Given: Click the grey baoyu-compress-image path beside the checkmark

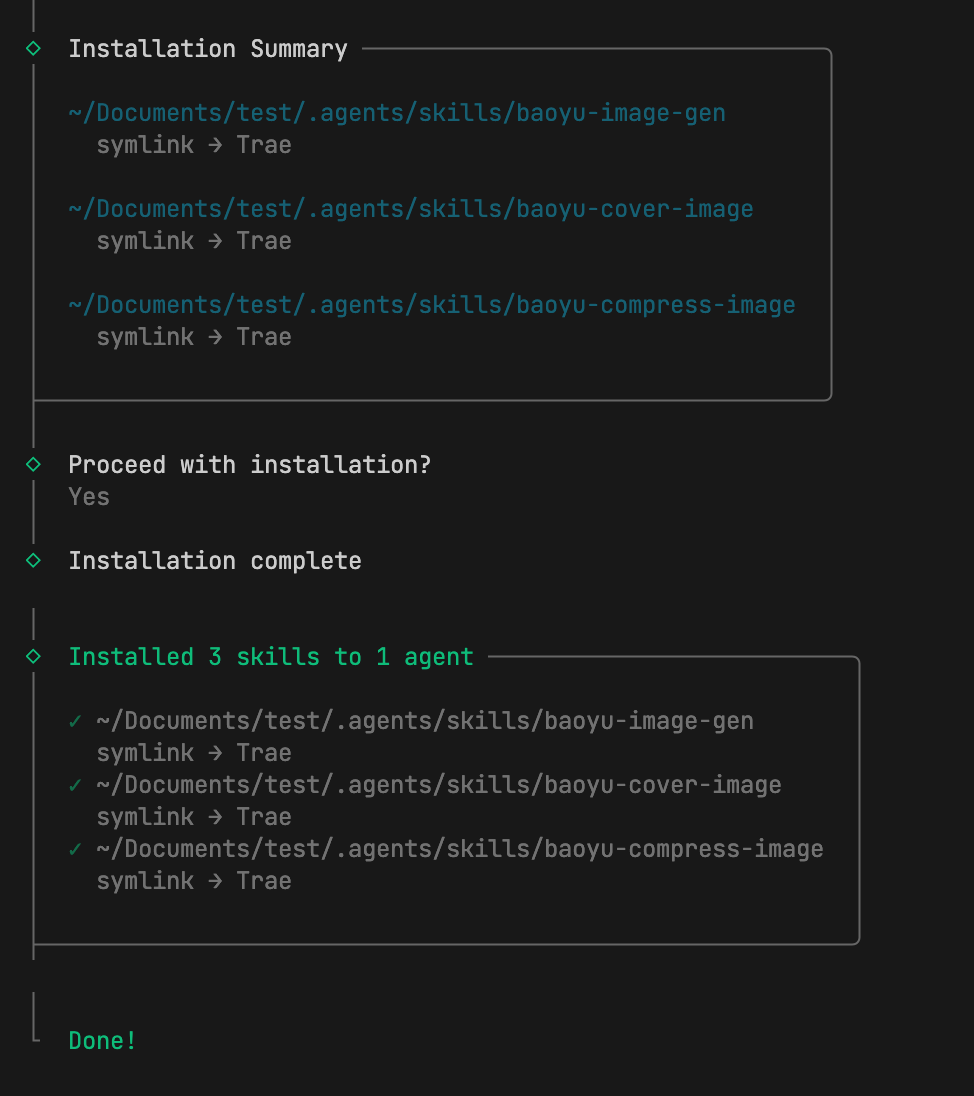Looking at the screenshot, I should click(460, 849).
